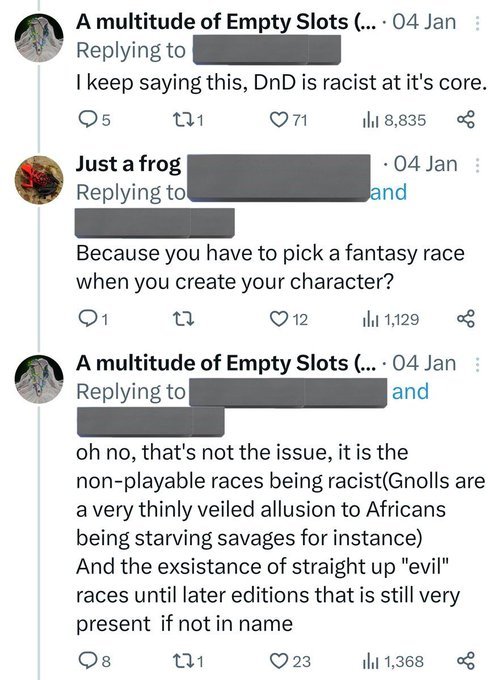Share the Gnolls tweet with 1,368 views
The image size is (502, 680).
466,660
